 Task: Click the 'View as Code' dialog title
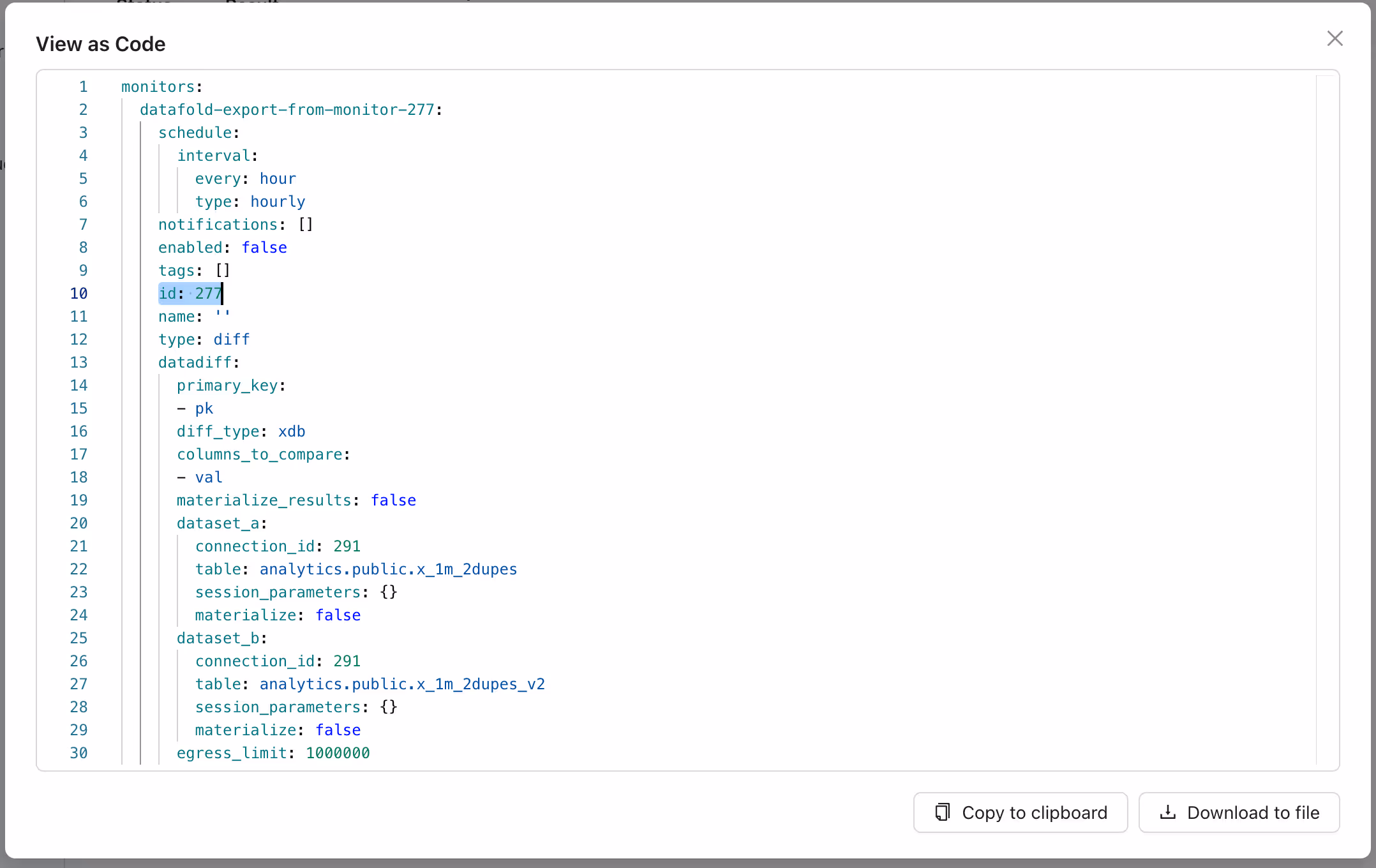coord(101,44)
